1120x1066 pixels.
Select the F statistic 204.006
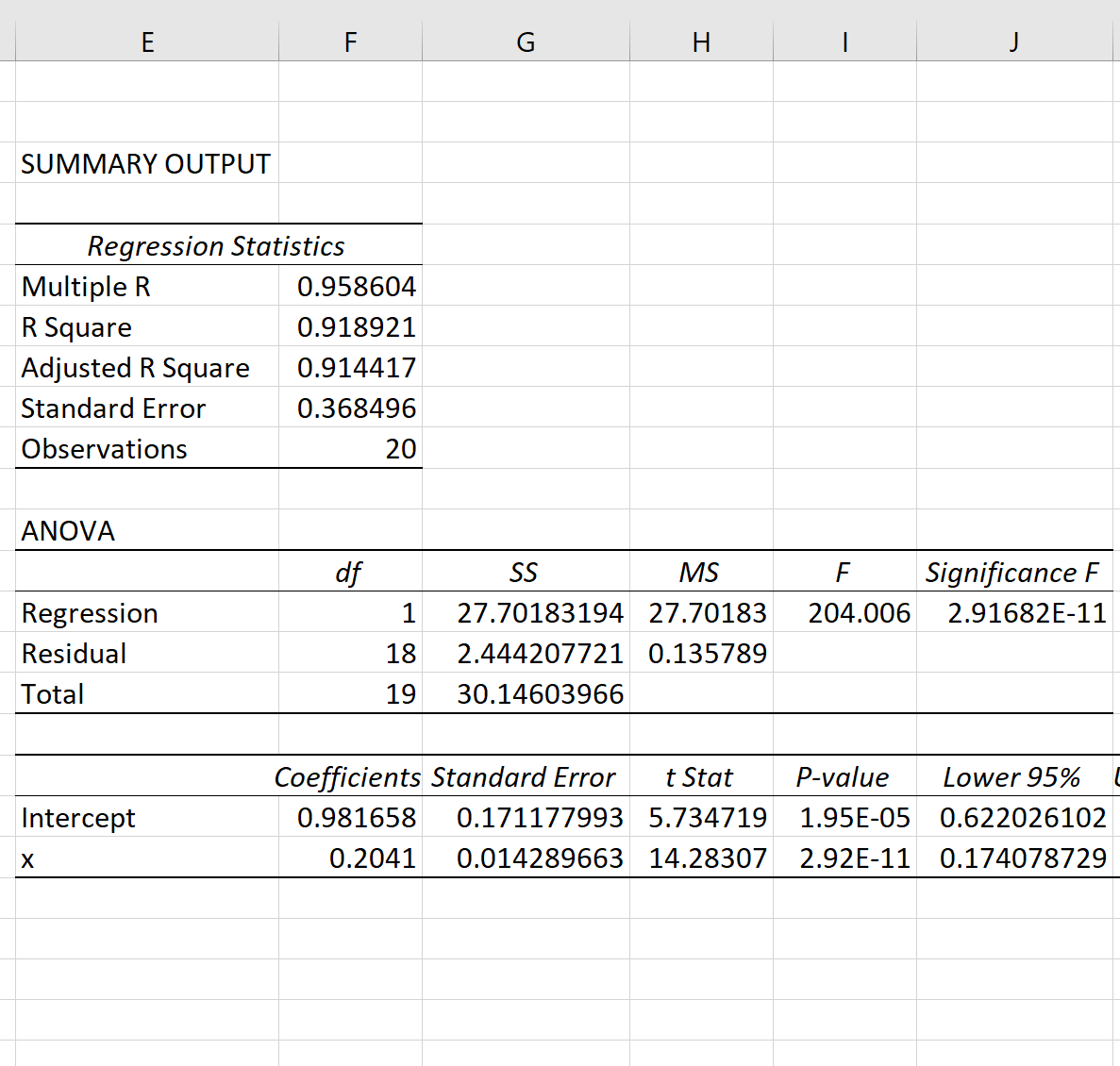[845, 612]
